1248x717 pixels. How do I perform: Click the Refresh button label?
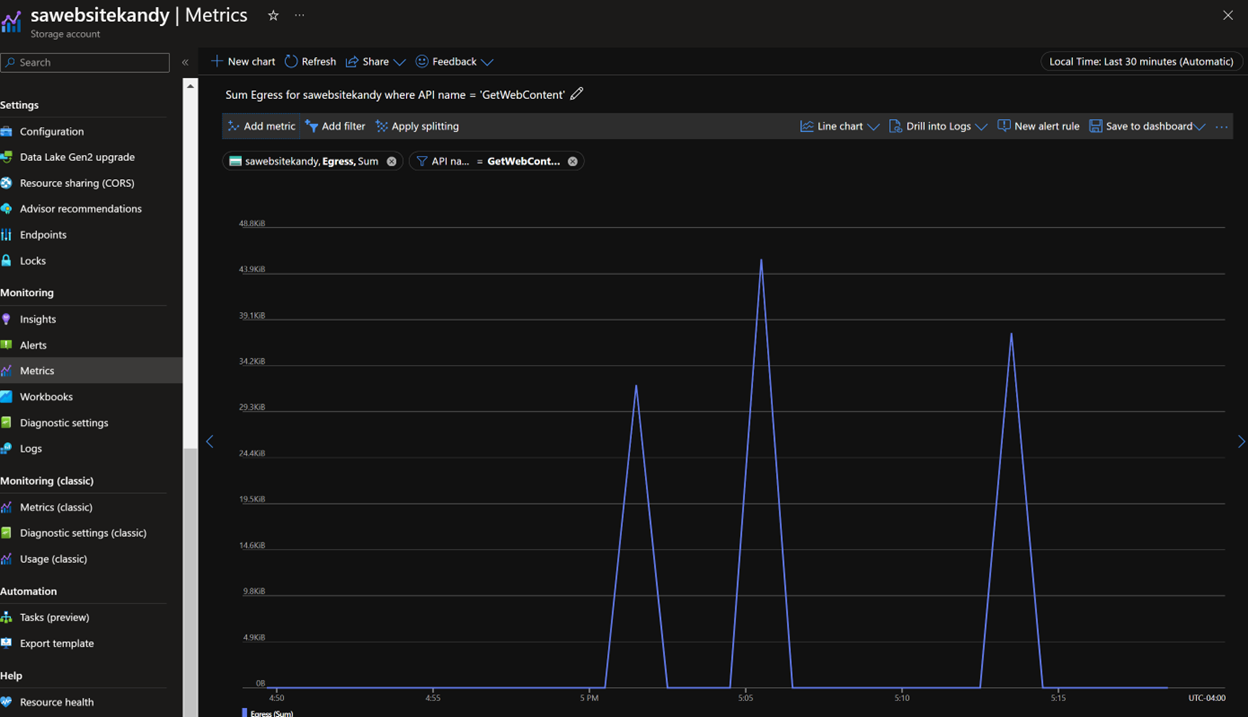[x=318, y=62]
